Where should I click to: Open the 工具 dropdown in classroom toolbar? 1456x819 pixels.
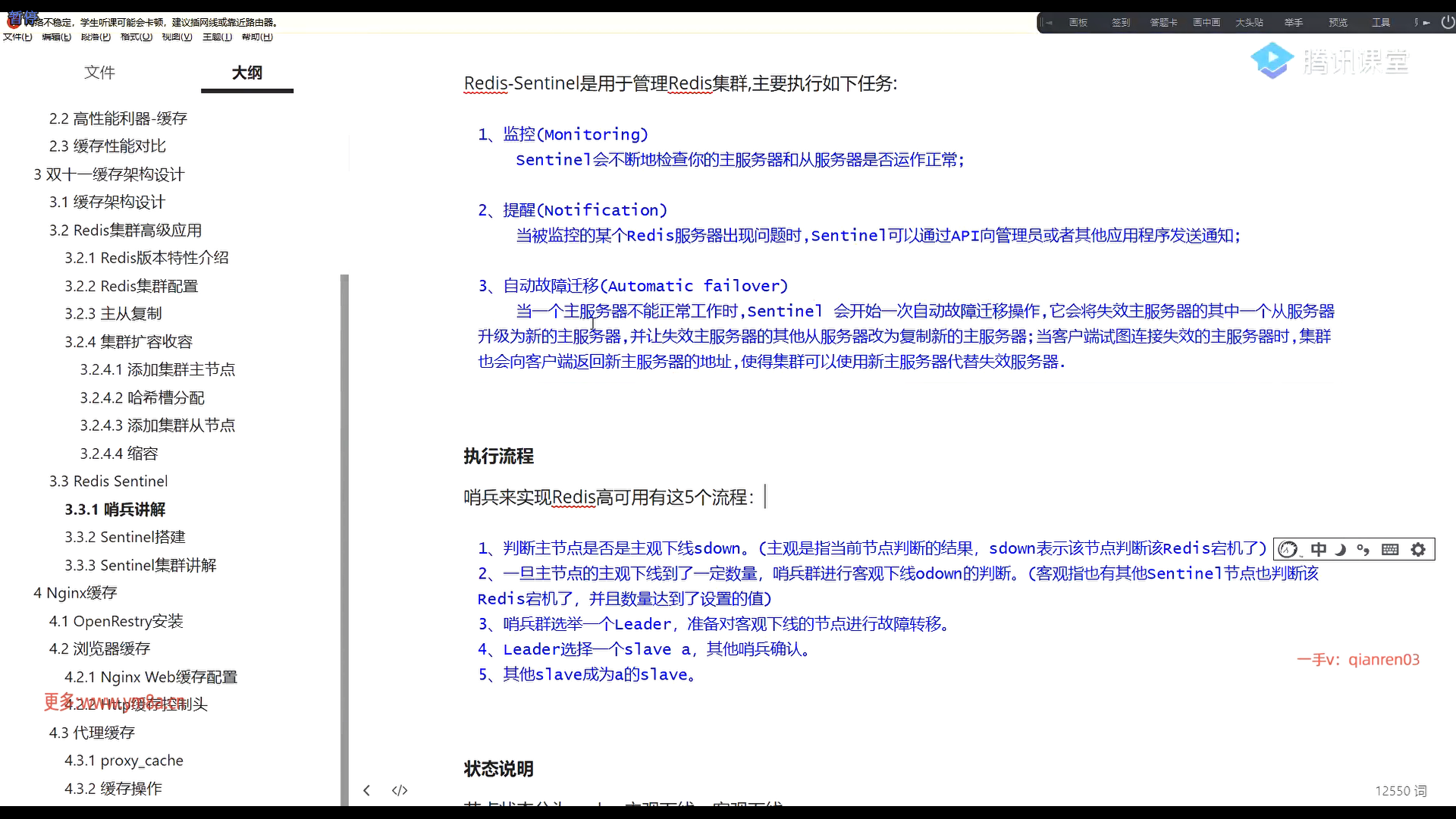click(x=1380, y=23)
